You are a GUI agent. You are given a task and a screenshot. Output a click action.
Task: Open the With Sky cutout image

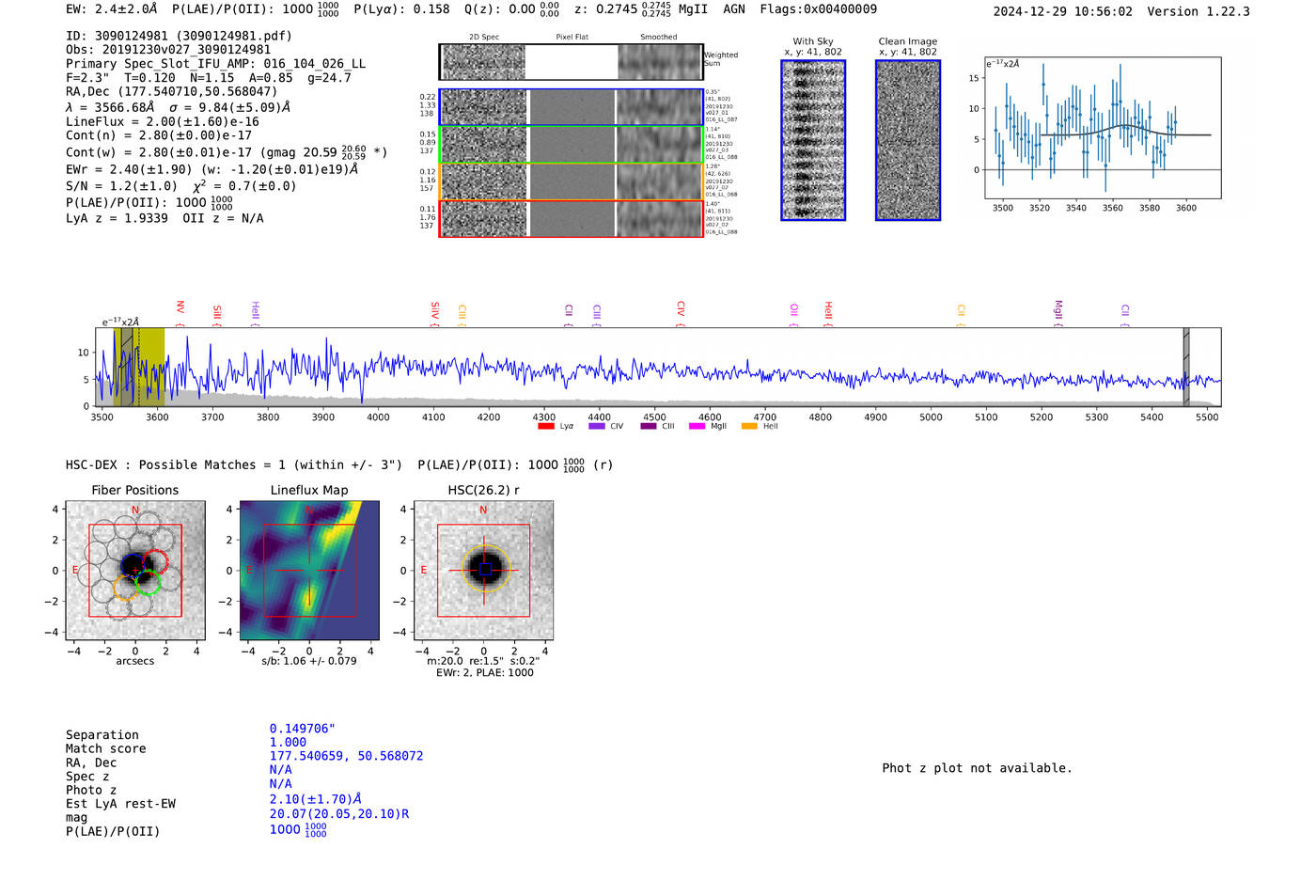click(813, 140)
